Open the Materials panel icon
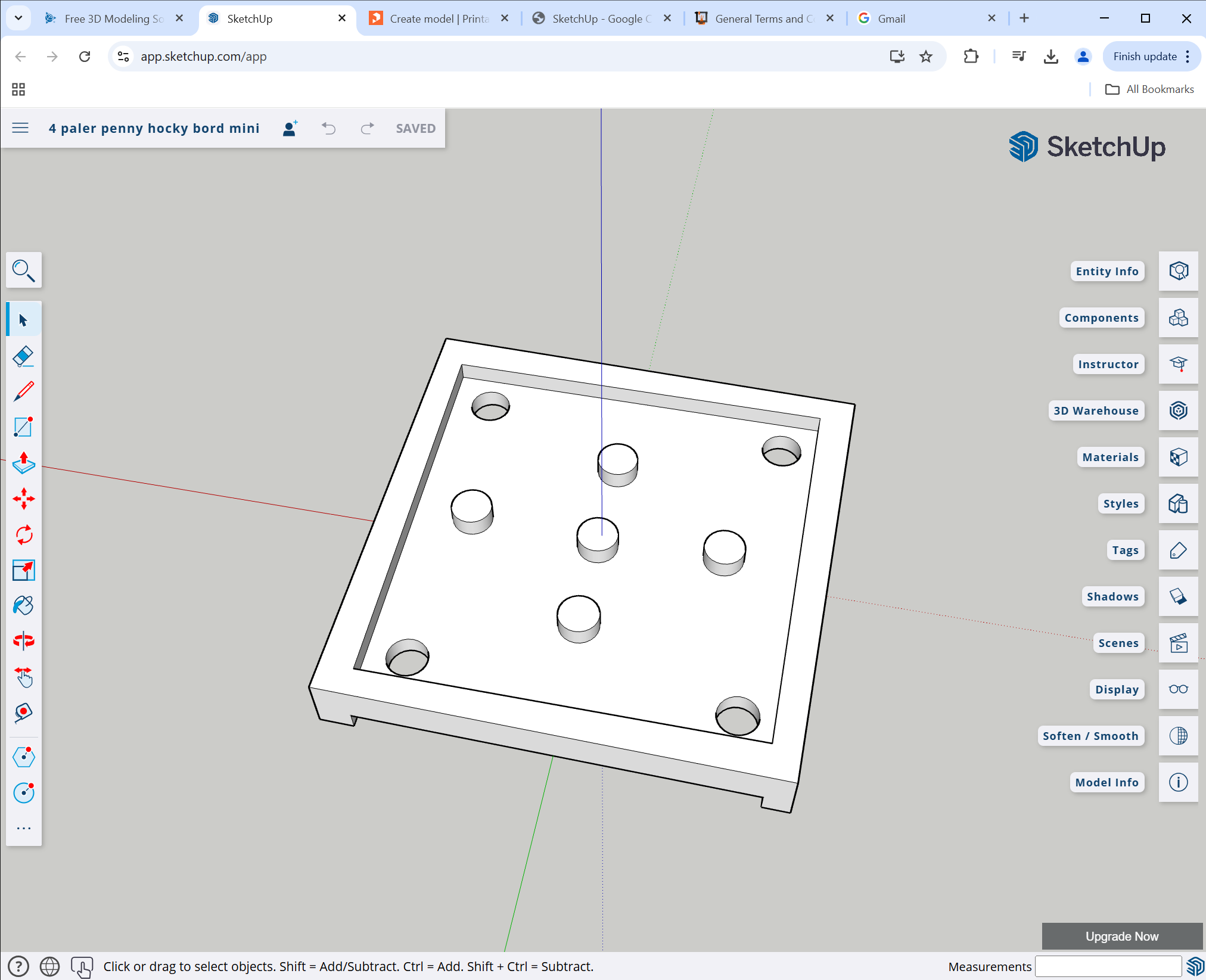 tap(1179, 457)
